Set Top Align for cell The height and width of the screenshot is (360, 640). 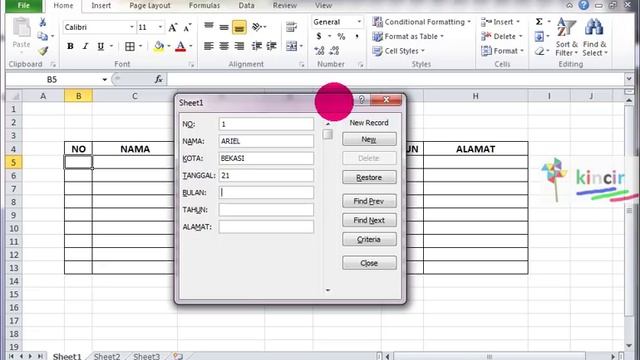(209, 27)
